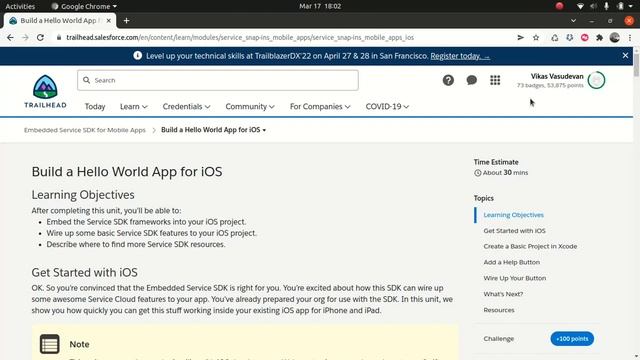The width and height of the screenshot is (640, 360).
Task: Expand the COVID-19 menu
Action: click(x=387, y=107)
